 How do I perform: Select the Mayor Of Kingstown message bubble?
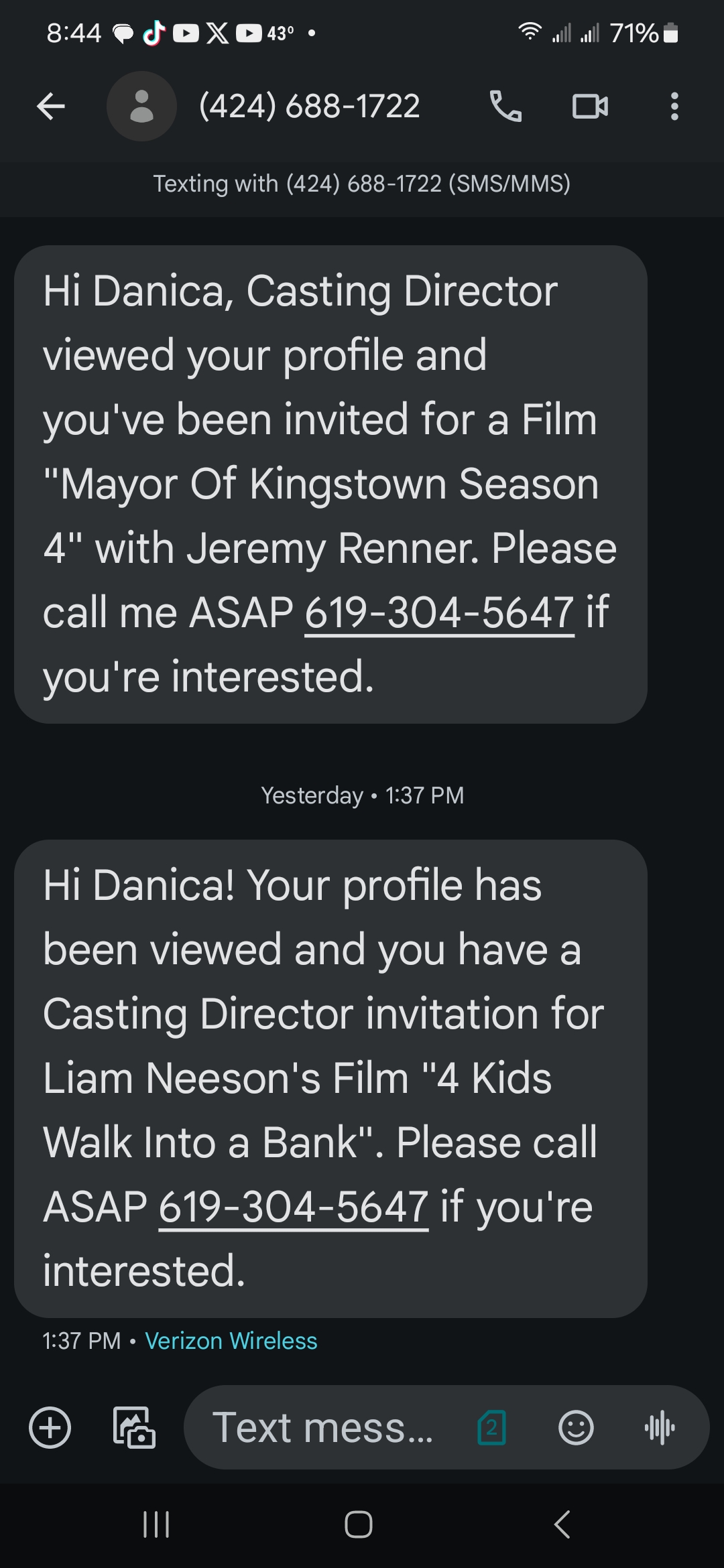coord(330,484)
